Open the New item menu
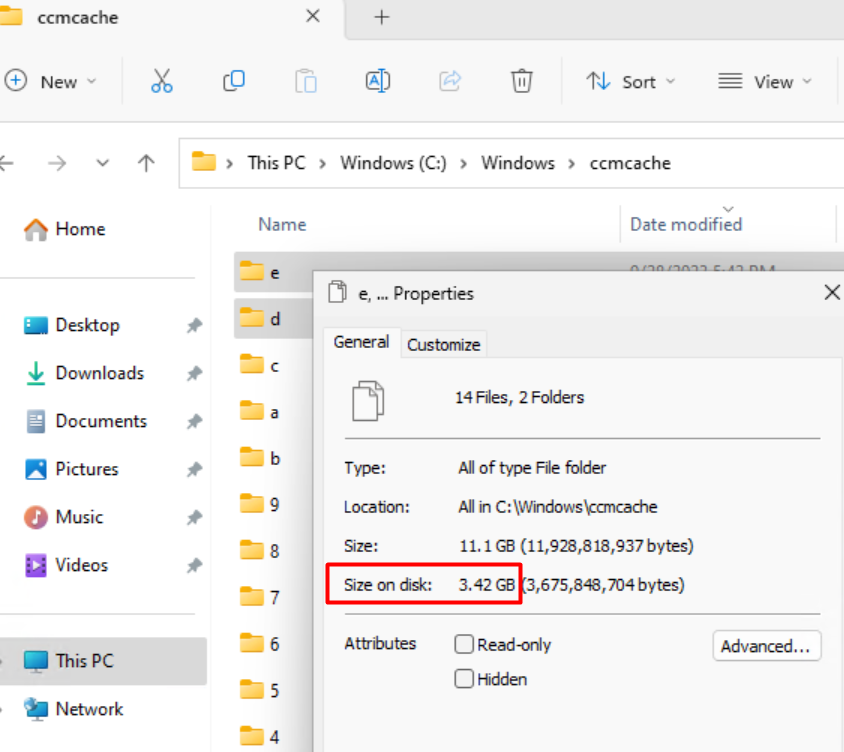The width and height of the screenshot is (844, 752). [51, 81]
